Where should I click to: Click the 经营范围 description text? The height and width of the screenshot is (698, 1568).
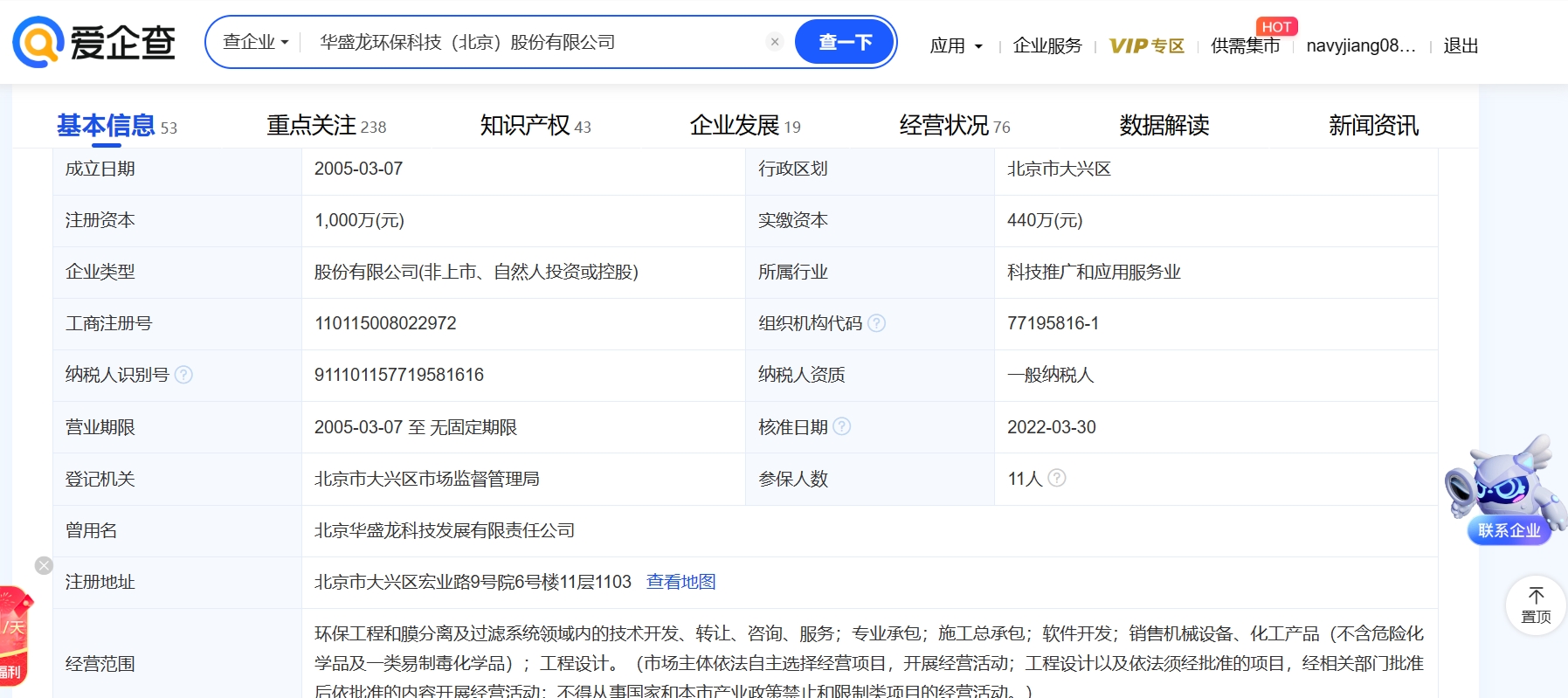click(869, 661)
